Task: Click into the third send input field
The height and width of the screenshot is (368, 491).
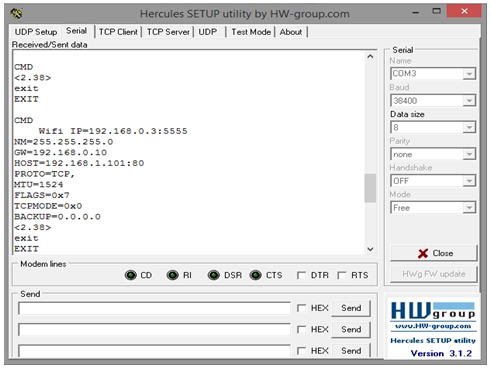Action: (154, 351)
